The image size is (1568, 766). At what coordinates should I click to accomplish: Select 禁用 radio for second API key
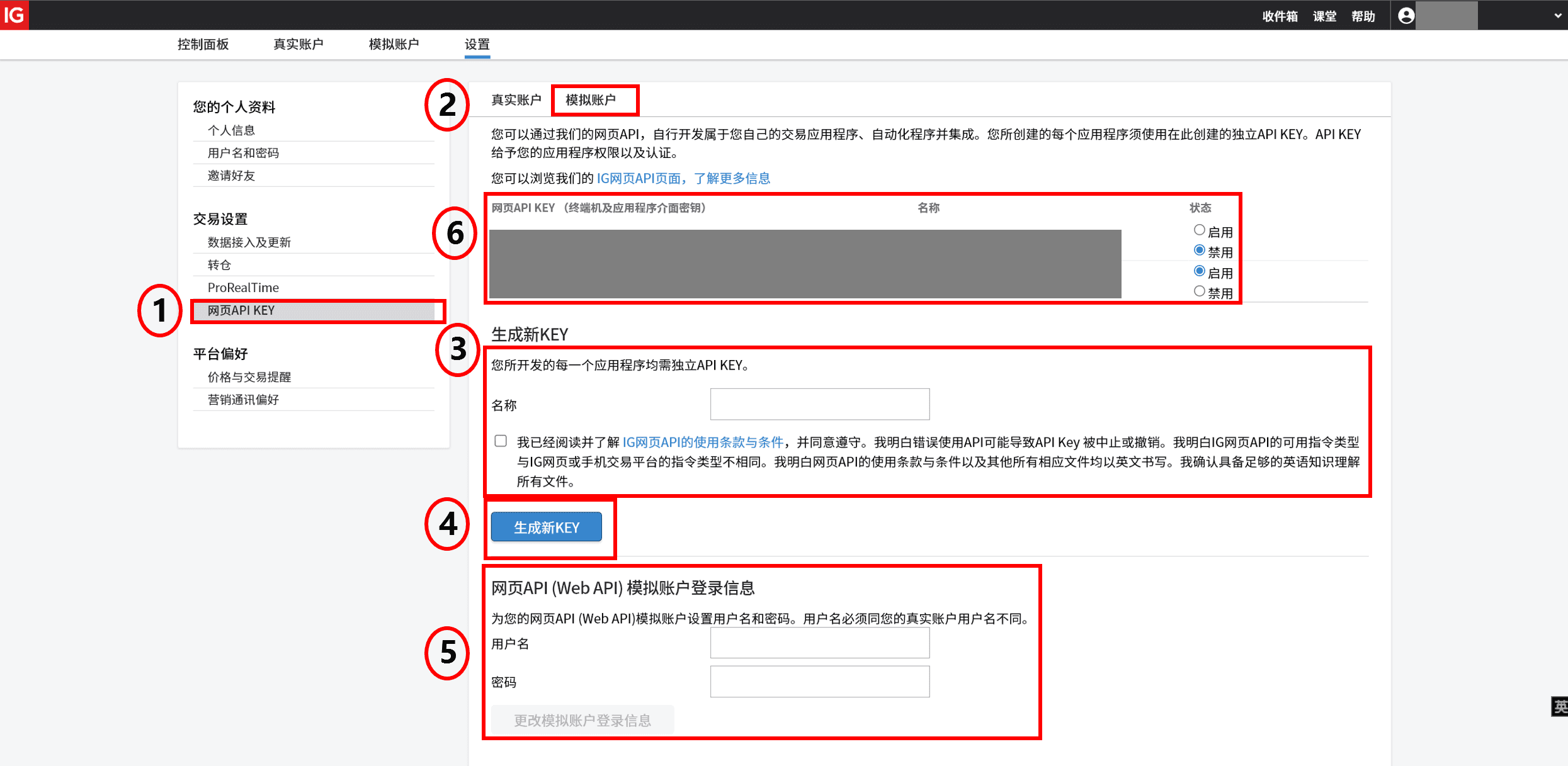pos(1199,291)
